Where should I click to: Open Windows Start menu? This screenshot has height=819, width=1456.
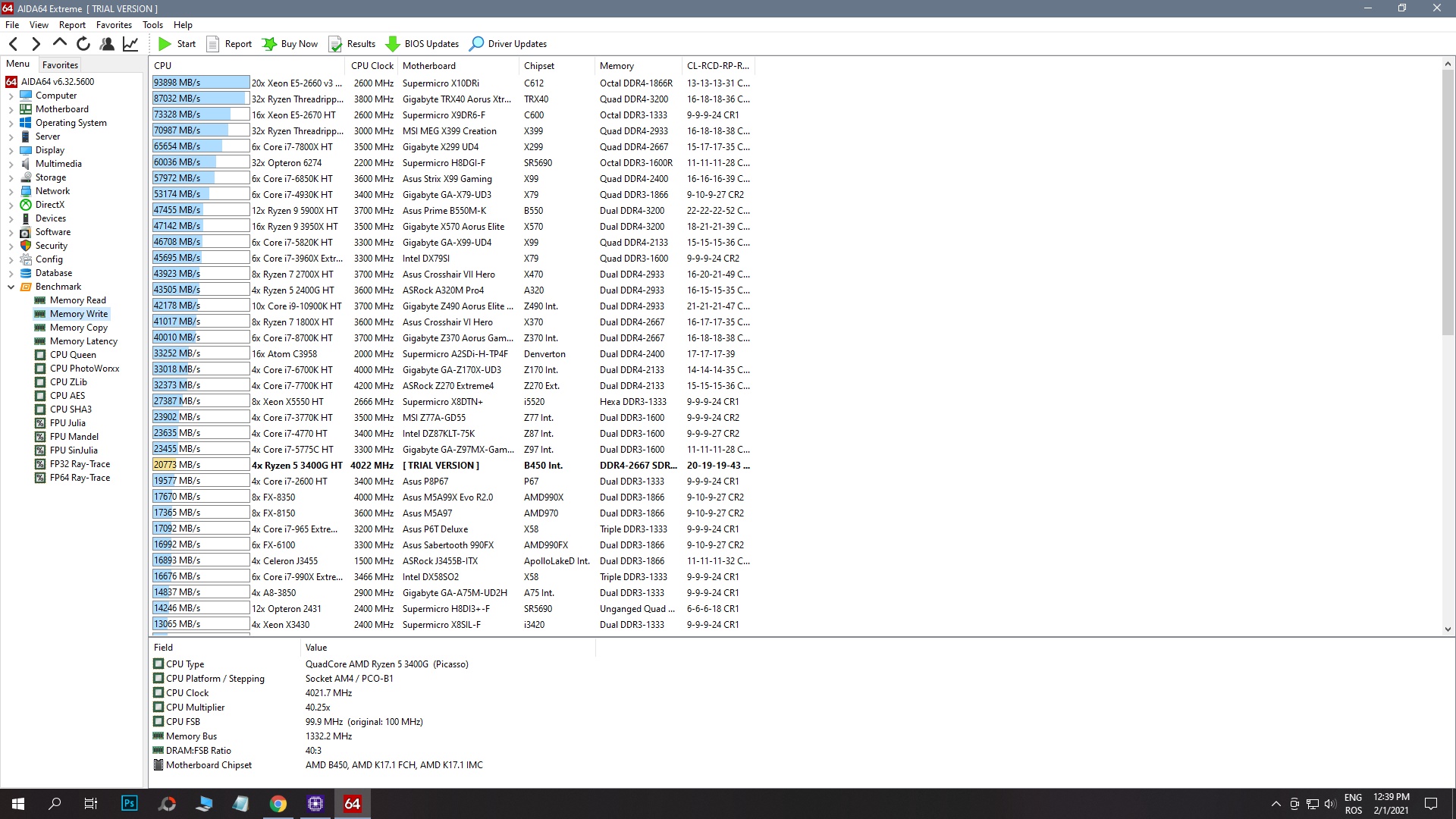18,804
